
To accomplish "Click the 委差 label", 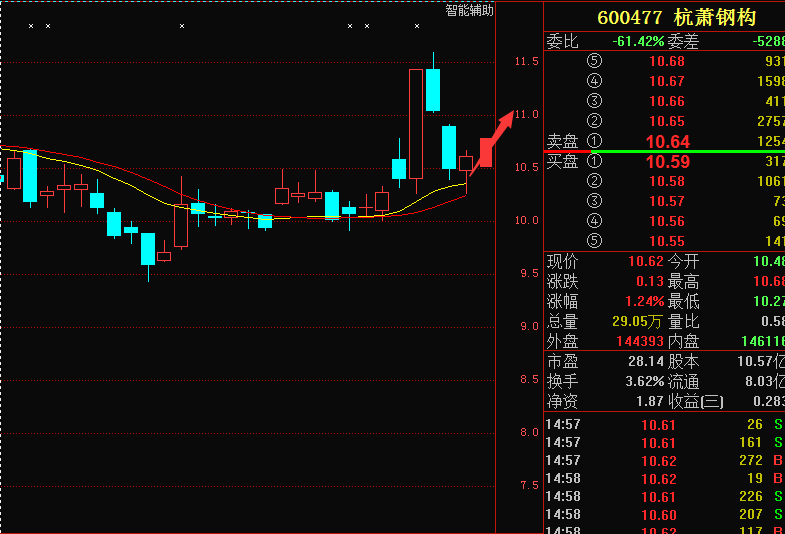I will click(x=682, y=41).
